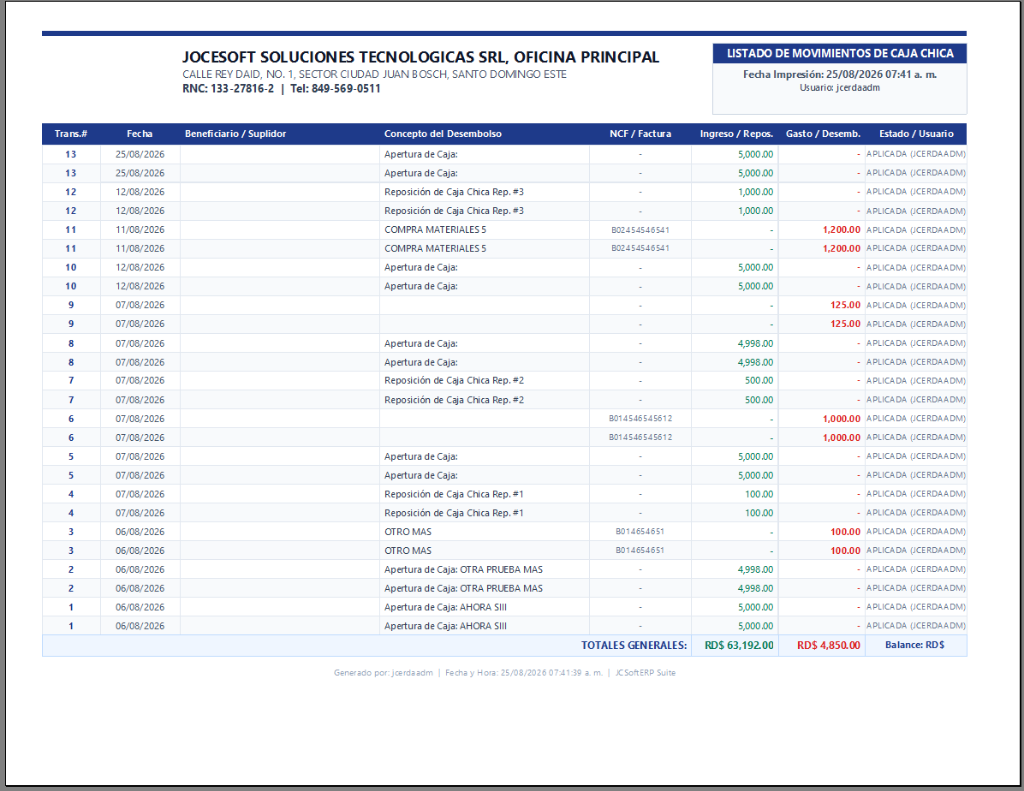Screen dimensions: 1024x791
Task: Click "Usuario: jcerdaadm" in the report header box
Action: (839, 88)
